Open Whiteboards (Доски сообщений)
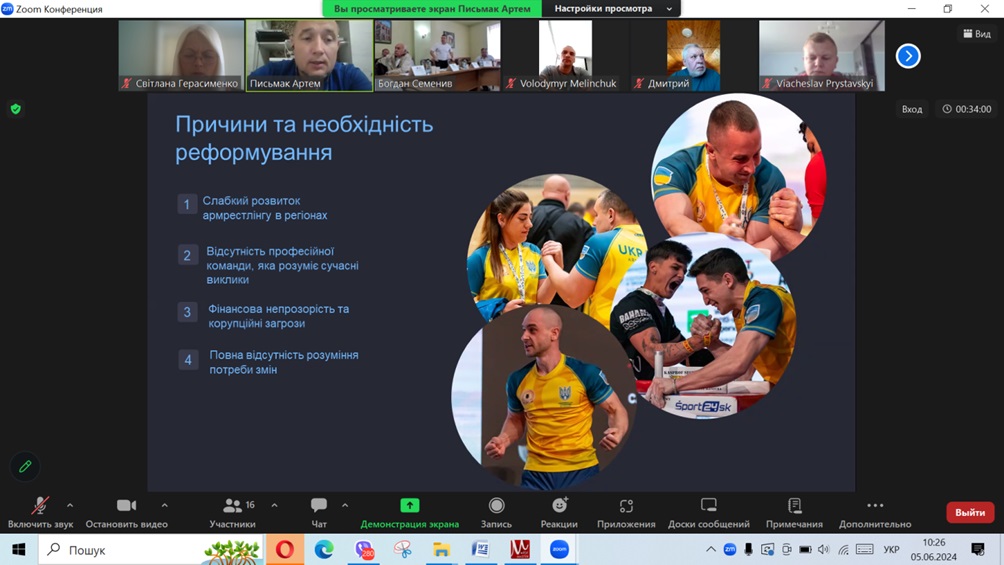This screenshot has width=1004, height=565. tap(708, 511)
